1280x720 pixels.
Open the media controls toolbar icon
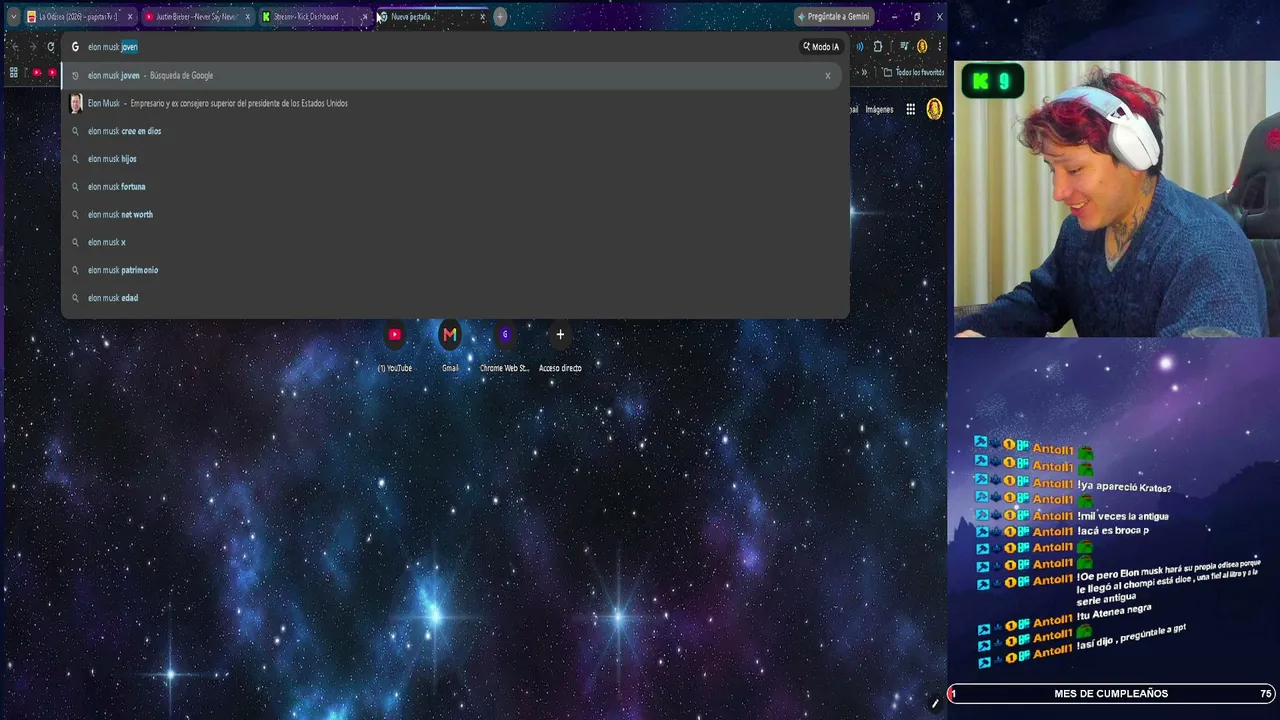(904, 46)
